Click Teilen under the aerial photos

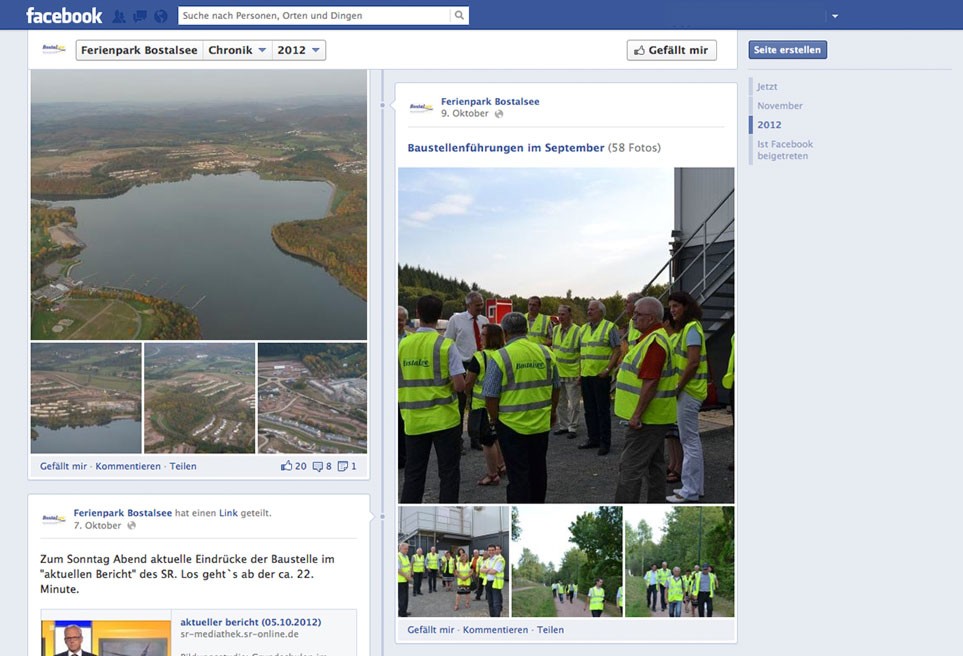[183, 466]
